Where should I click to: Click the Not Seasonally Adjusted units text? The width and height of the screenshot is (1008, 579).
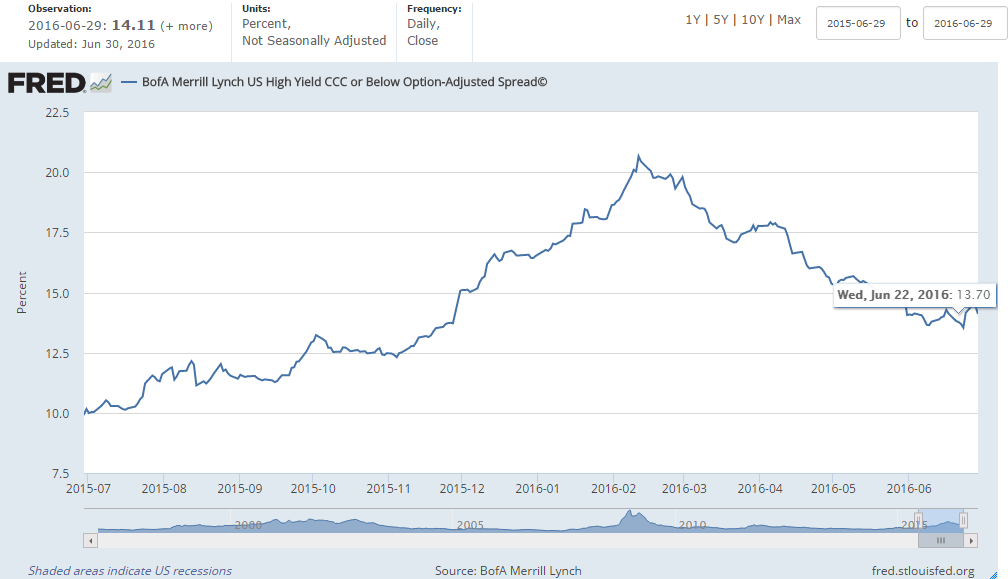click(314, 40)
